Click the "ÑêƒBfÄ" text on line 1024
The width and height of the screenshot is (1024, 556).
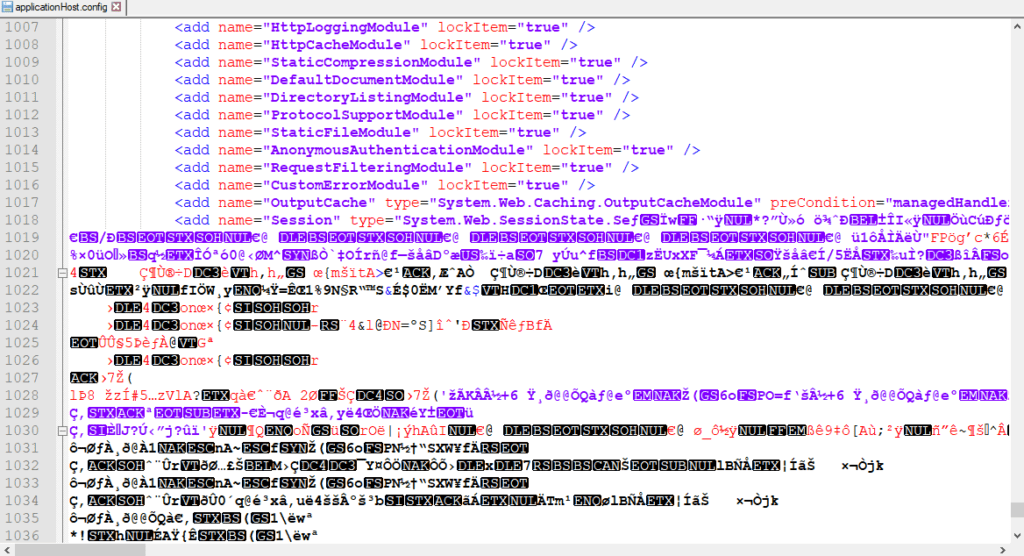point(526,325)
